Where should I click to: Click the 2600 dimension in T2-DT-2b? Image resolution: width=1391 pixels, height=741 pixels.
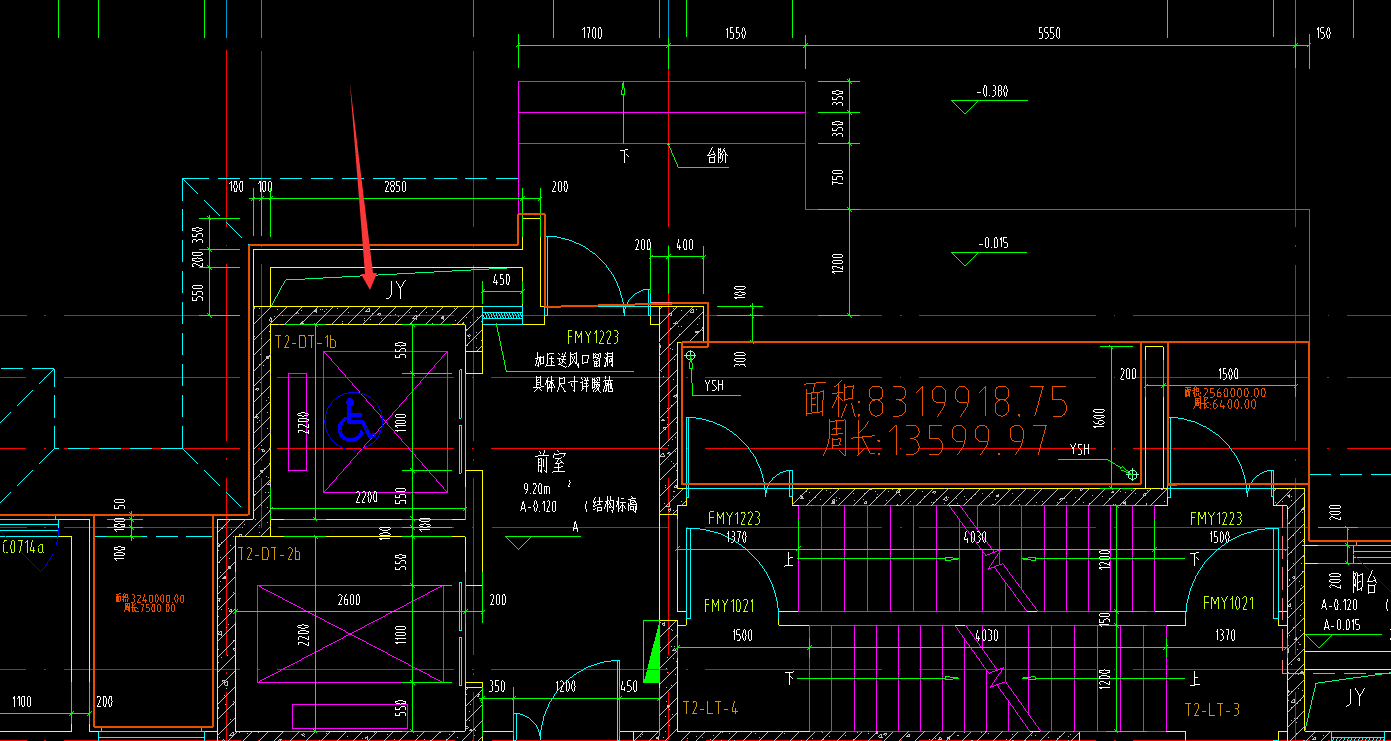tap(349, 600)
